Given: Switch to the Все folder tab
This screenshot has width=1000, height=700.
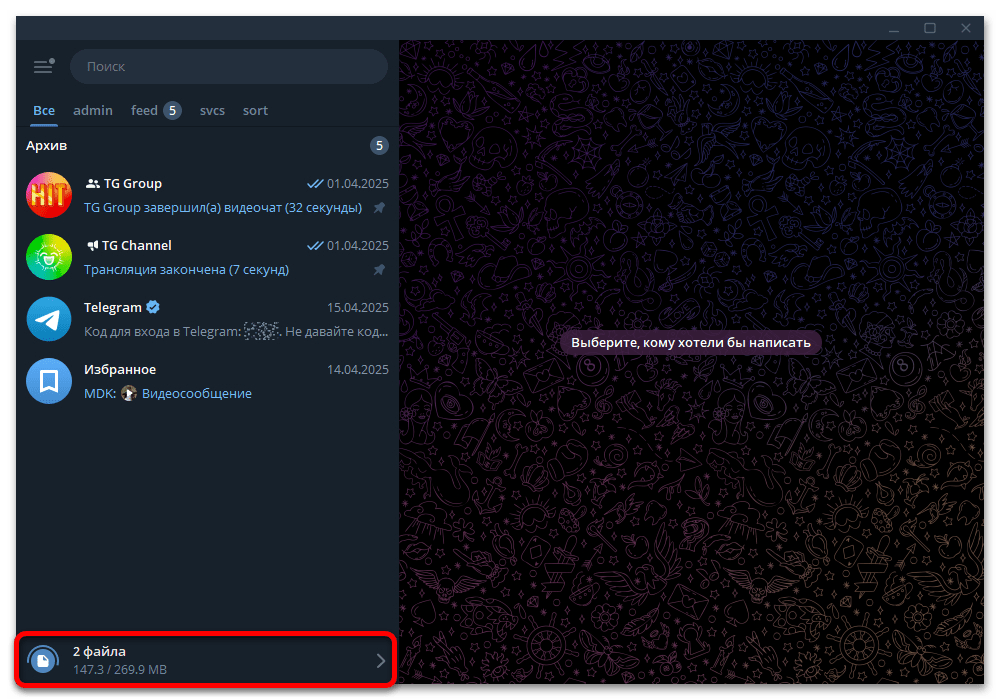Looking at the screenshot, I should tap(44, 110).
